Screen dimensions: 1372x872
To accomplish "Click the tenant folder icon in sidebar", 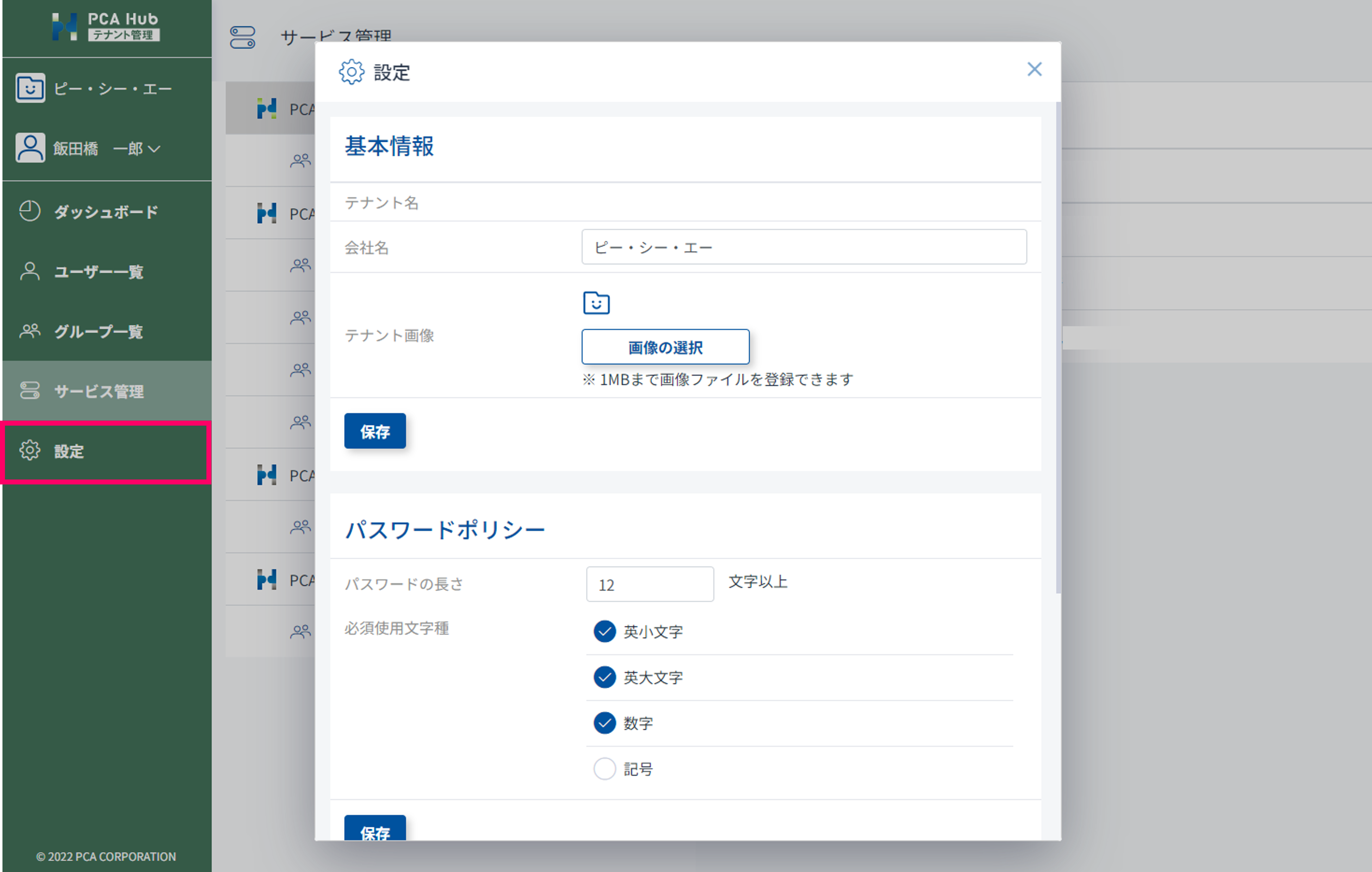I will [x=30, y=88].
